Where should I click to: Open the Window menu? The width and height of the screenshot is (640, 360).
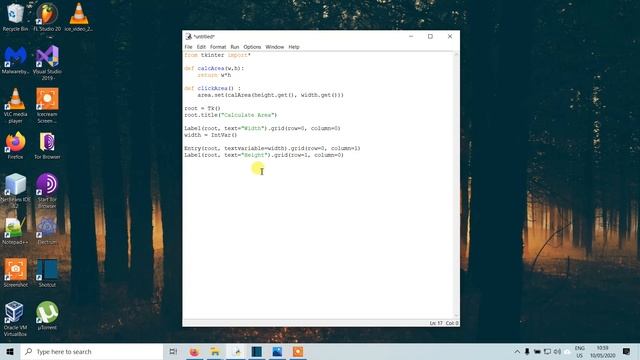tap(275, 47)
